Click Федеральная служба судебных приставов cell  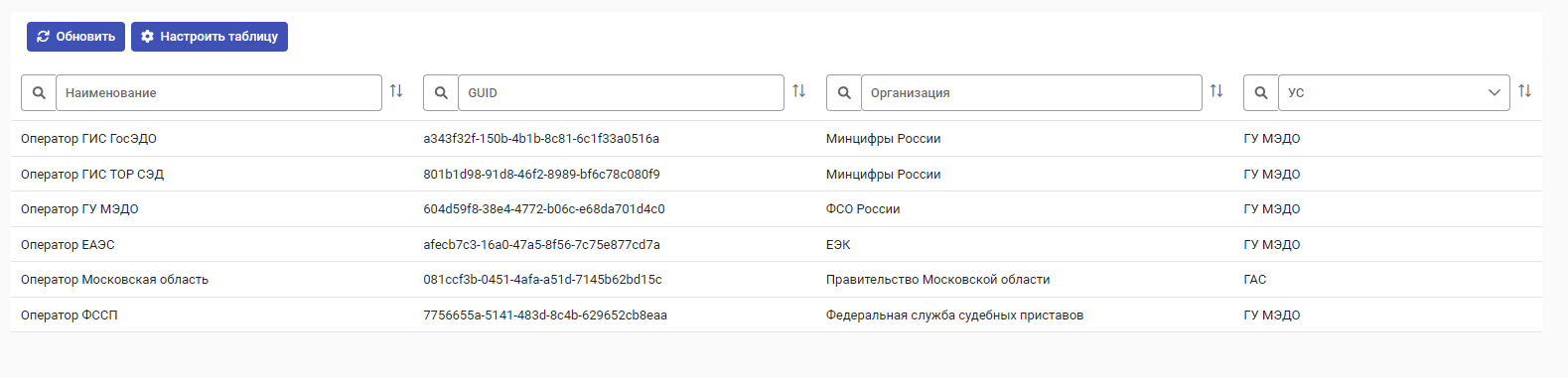pos(954,315)
